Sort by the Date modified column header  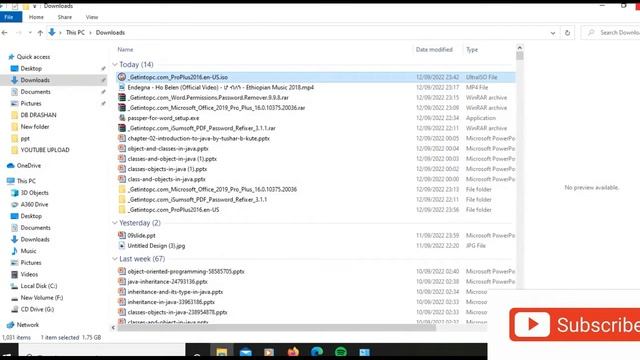coord(434,49)
